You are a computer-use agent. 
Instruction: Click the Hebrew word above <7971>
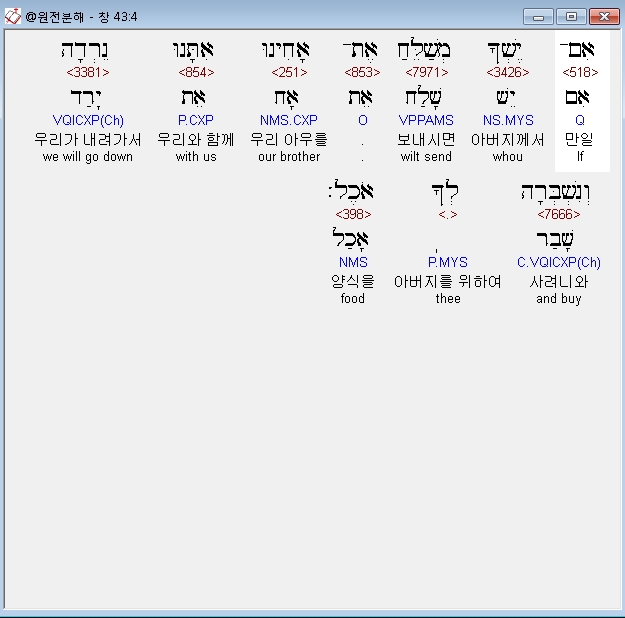[x=424, y=50]
